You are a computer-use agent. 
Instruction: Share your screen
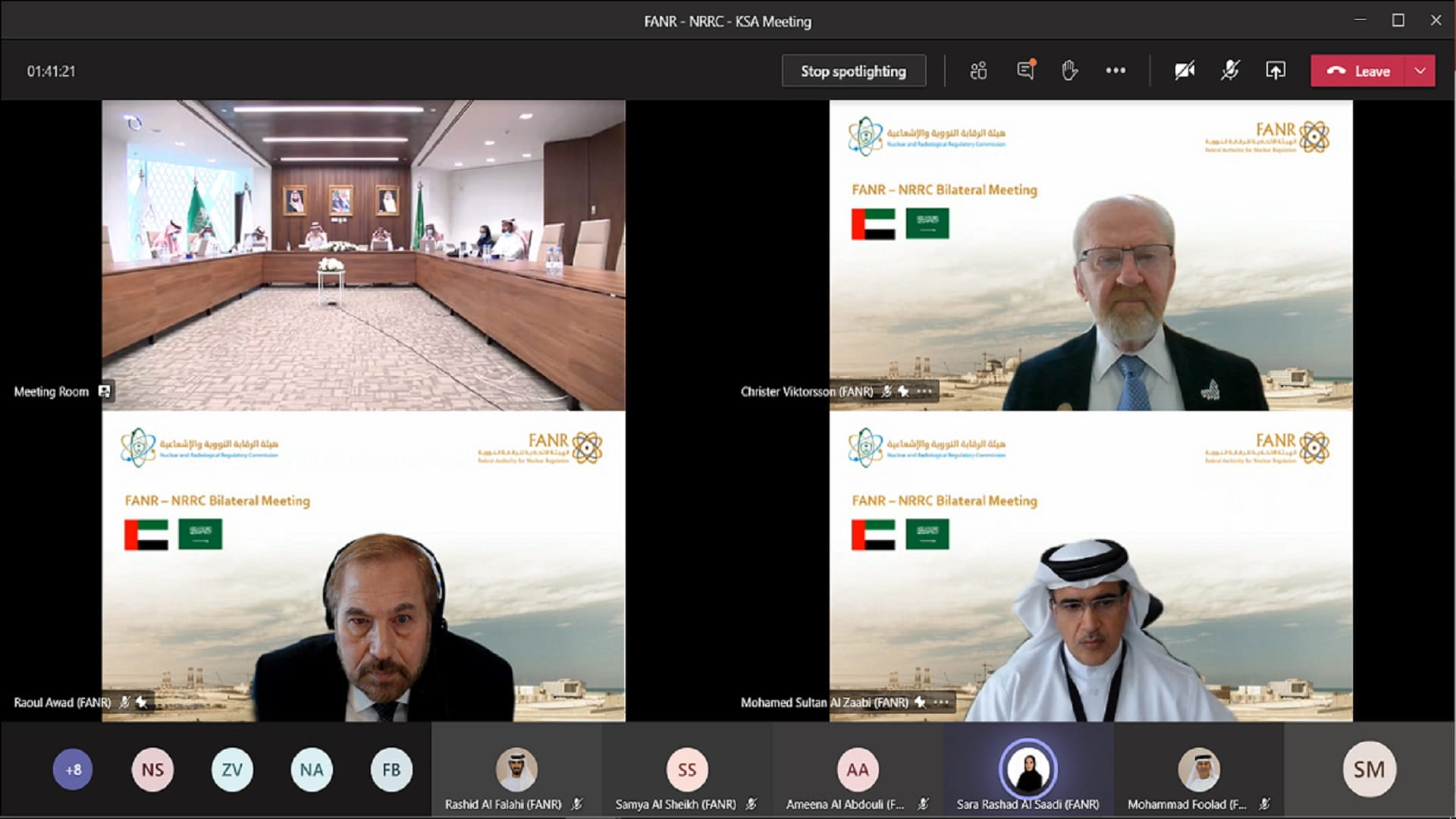tap(1276, 71)
